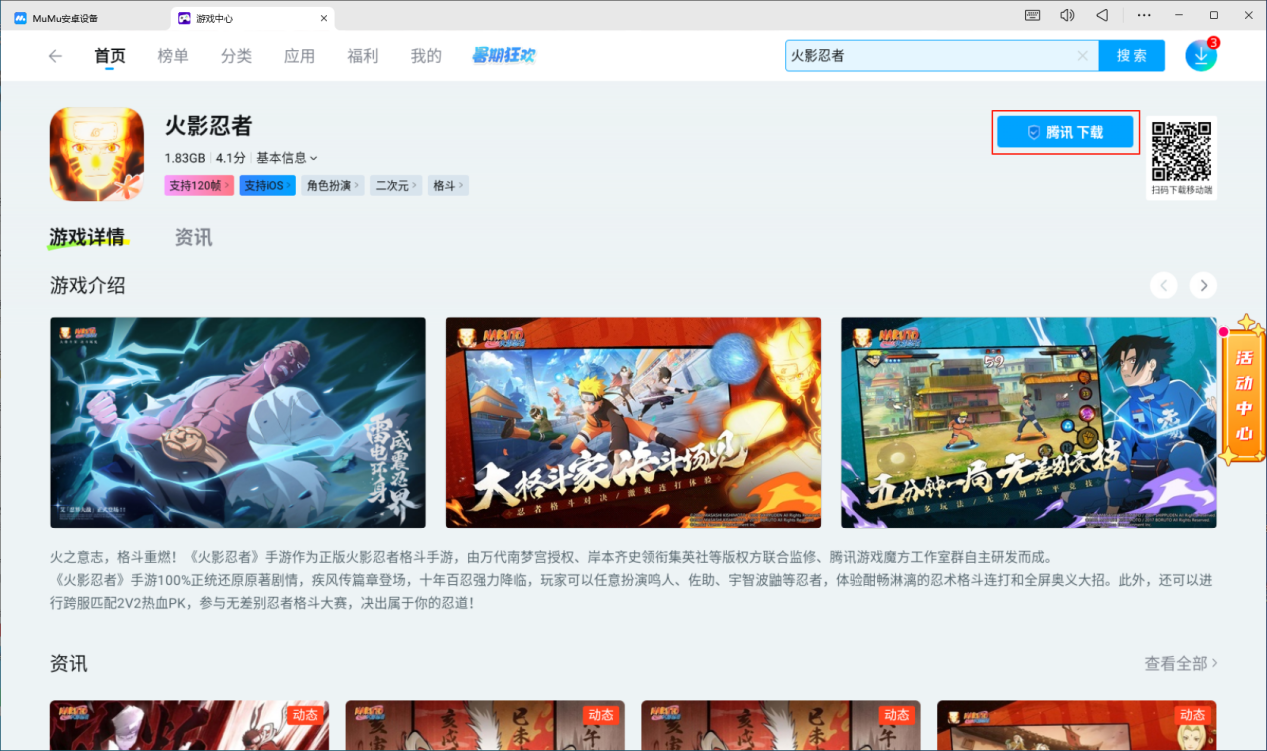The width and height of the screenshot is (1267, 751).
Task: Click the back arrow beside 首页
Action: 55,56
